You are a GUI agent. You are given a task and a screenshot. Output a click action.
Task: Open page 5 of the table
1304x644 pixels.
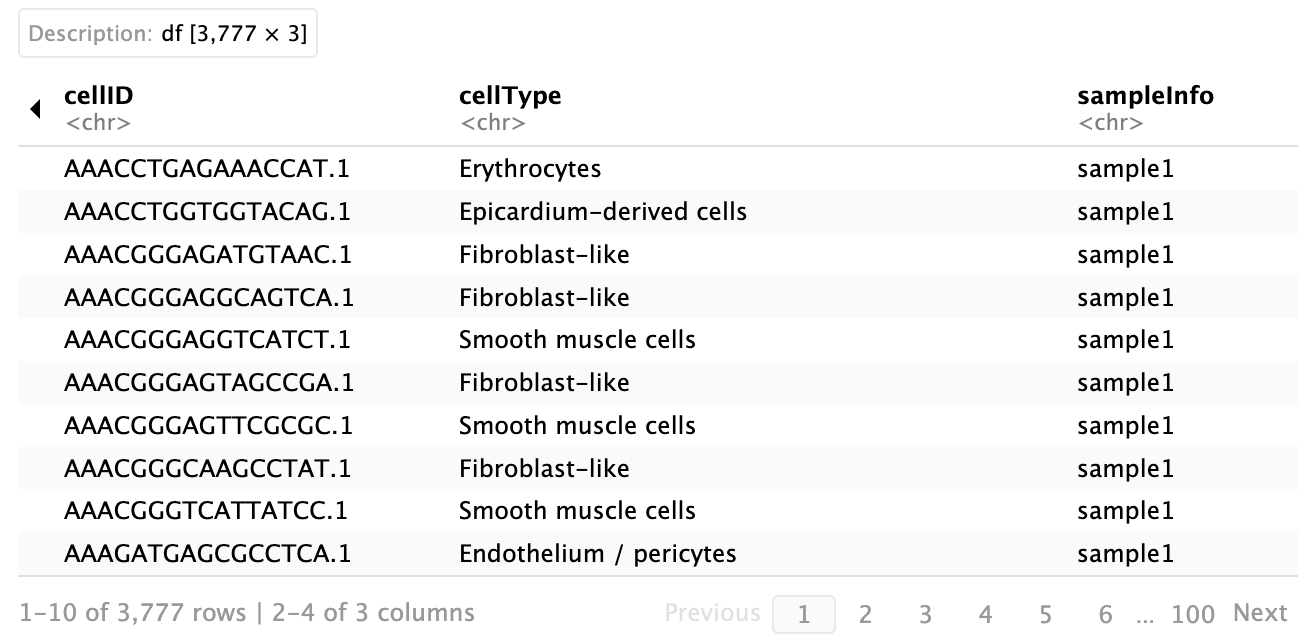coord(1045,613)
